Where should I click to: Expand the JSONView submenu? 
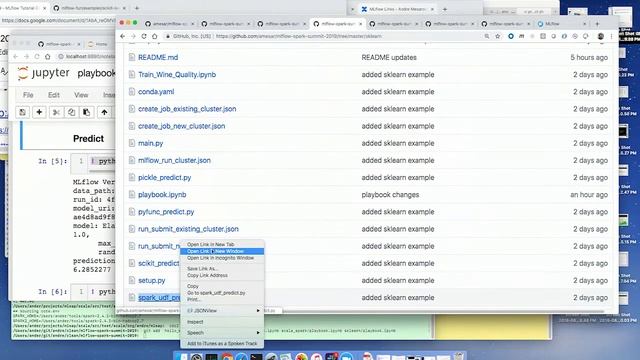[222, 311]
